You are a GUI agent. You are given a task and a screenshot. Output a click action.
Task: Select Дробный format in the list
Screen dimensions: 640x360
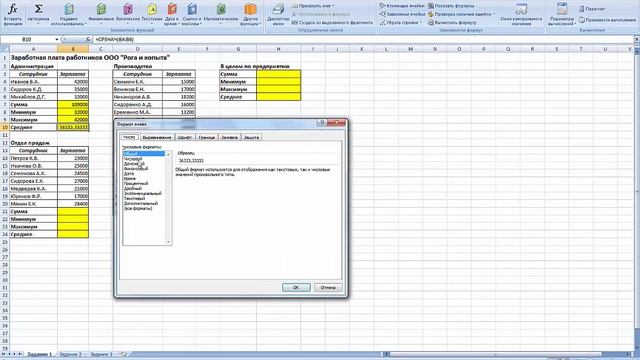click(x=133, y=188)
